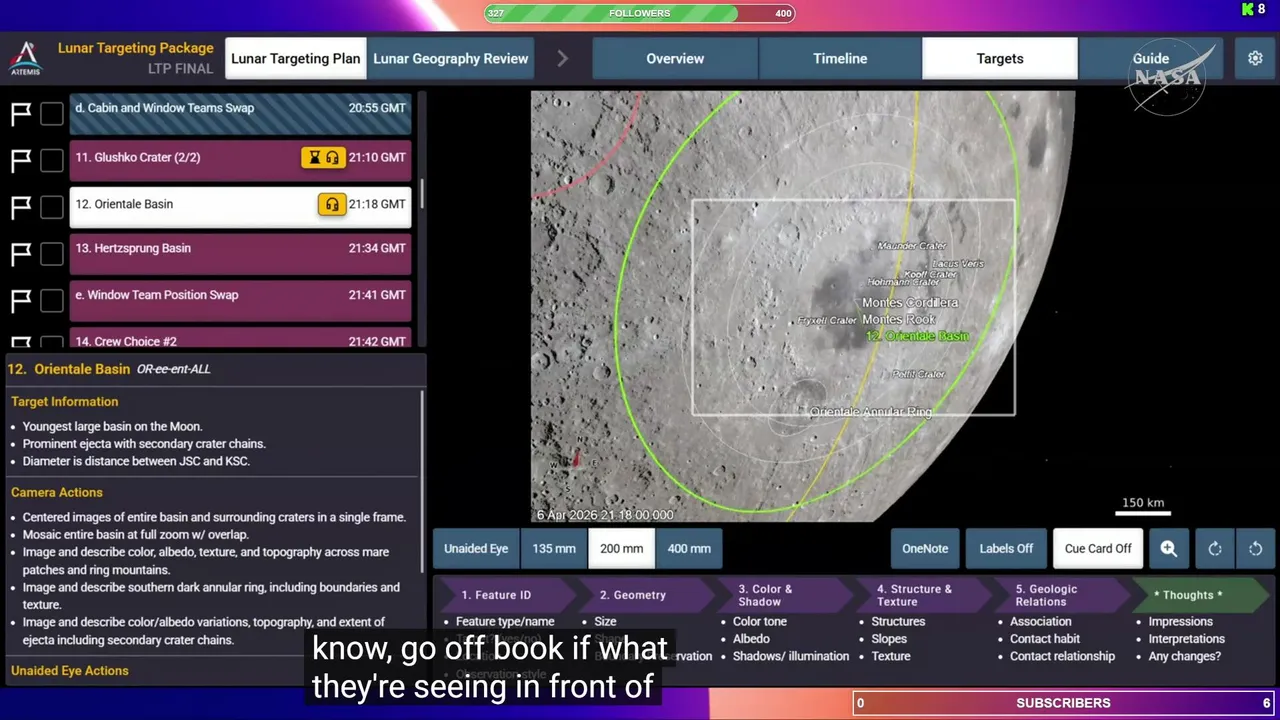1280x720 pixels.
Task: Toggle the Cue Card Off button
Action: (x=1098, y=548)
